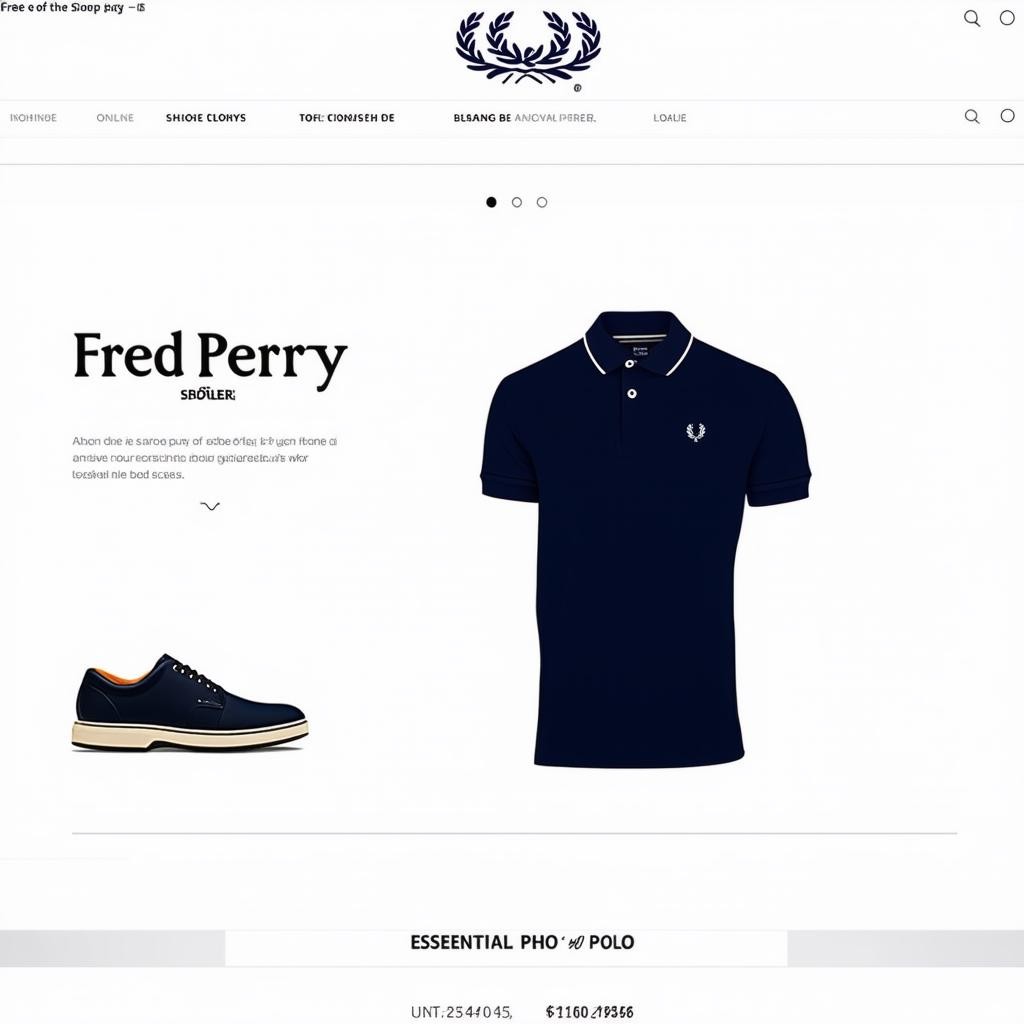Viewport: 1024px width, 1024px height.
Task: Click the search magnifier in the top bar
Action: point(972,18)
